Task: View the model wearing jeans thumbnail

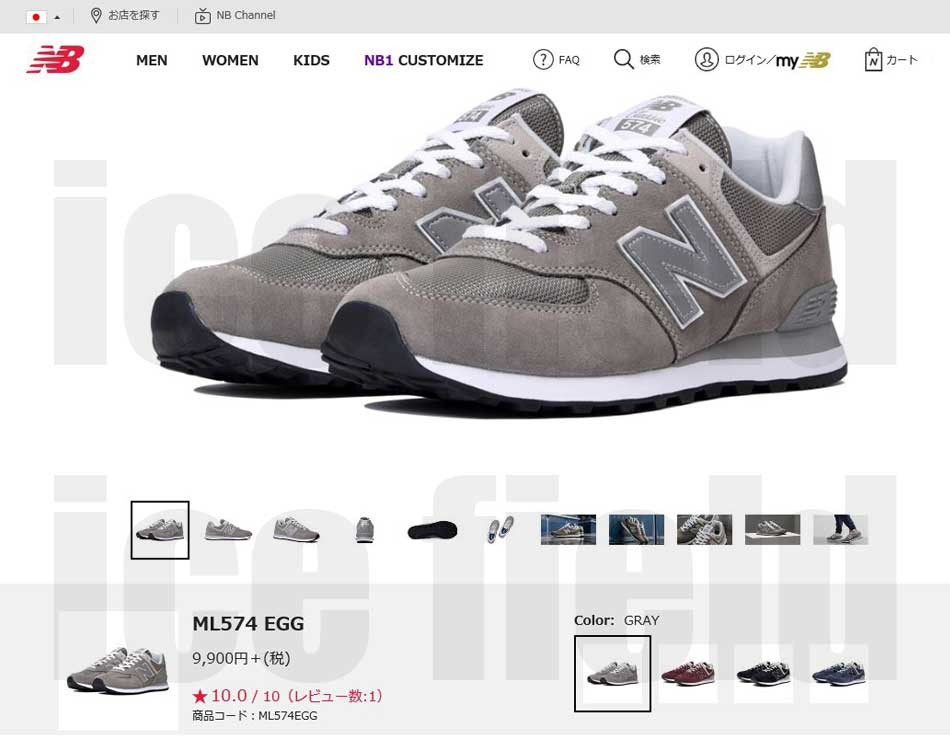Action: tap(840, 529)
